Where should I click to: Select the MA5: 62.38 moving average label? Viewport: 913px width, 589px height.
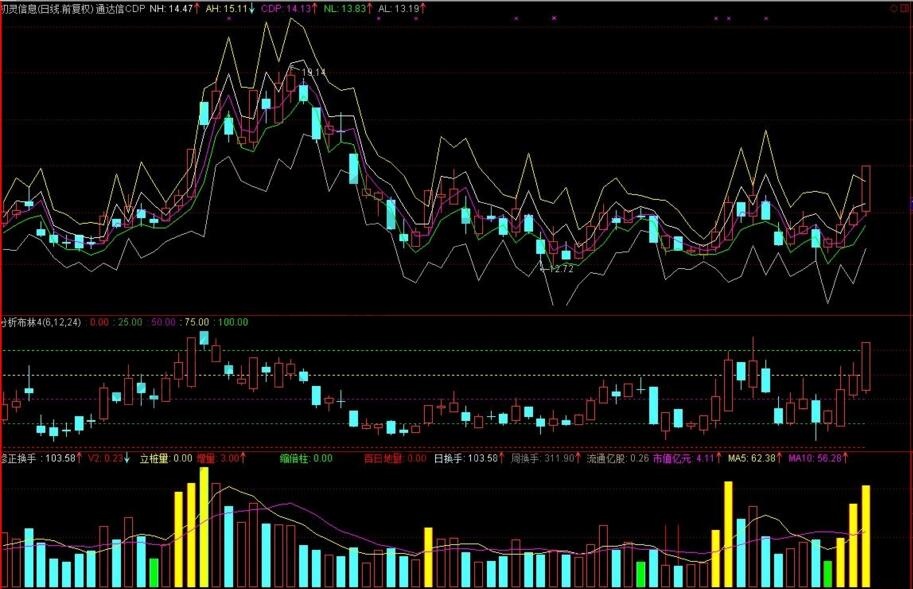753,458
